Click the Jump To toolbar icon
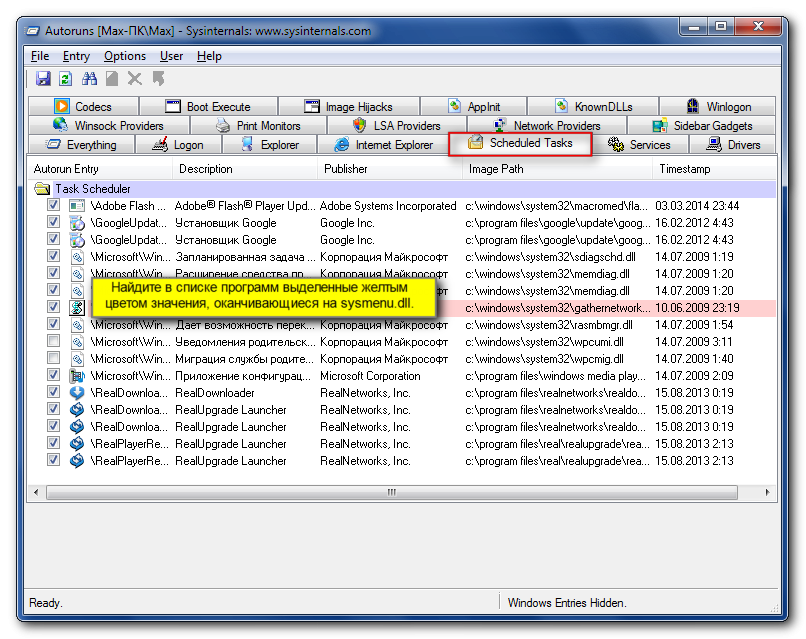This screenshot has height=639, width=806. 158,79
